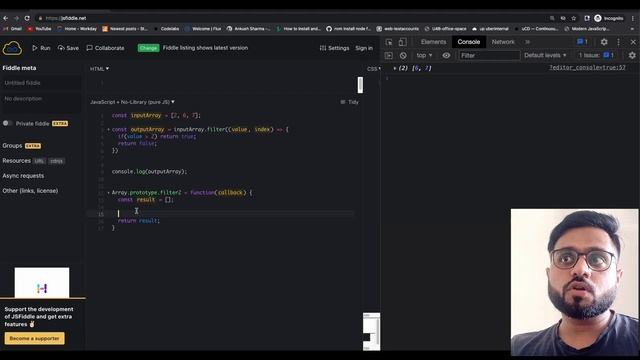Open console settings gear
This screenshot has width=640, height=360.
632,55
